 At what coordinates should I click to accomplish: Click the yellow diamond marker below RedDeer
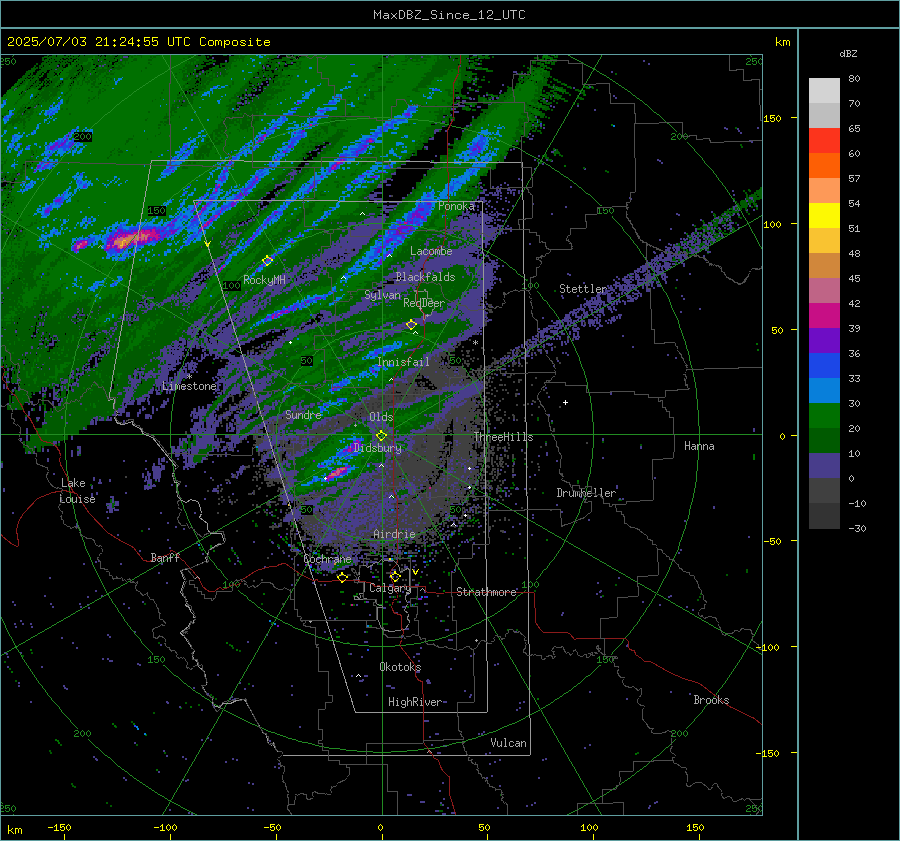(412, 325)
